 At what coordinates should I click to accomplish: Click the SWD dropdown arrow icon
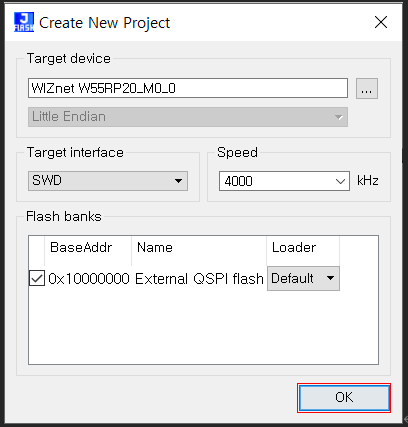point(178,181)
